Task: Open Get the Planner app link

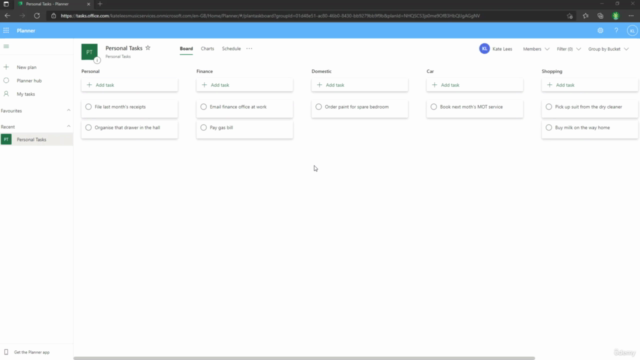Action: (32, 352)
